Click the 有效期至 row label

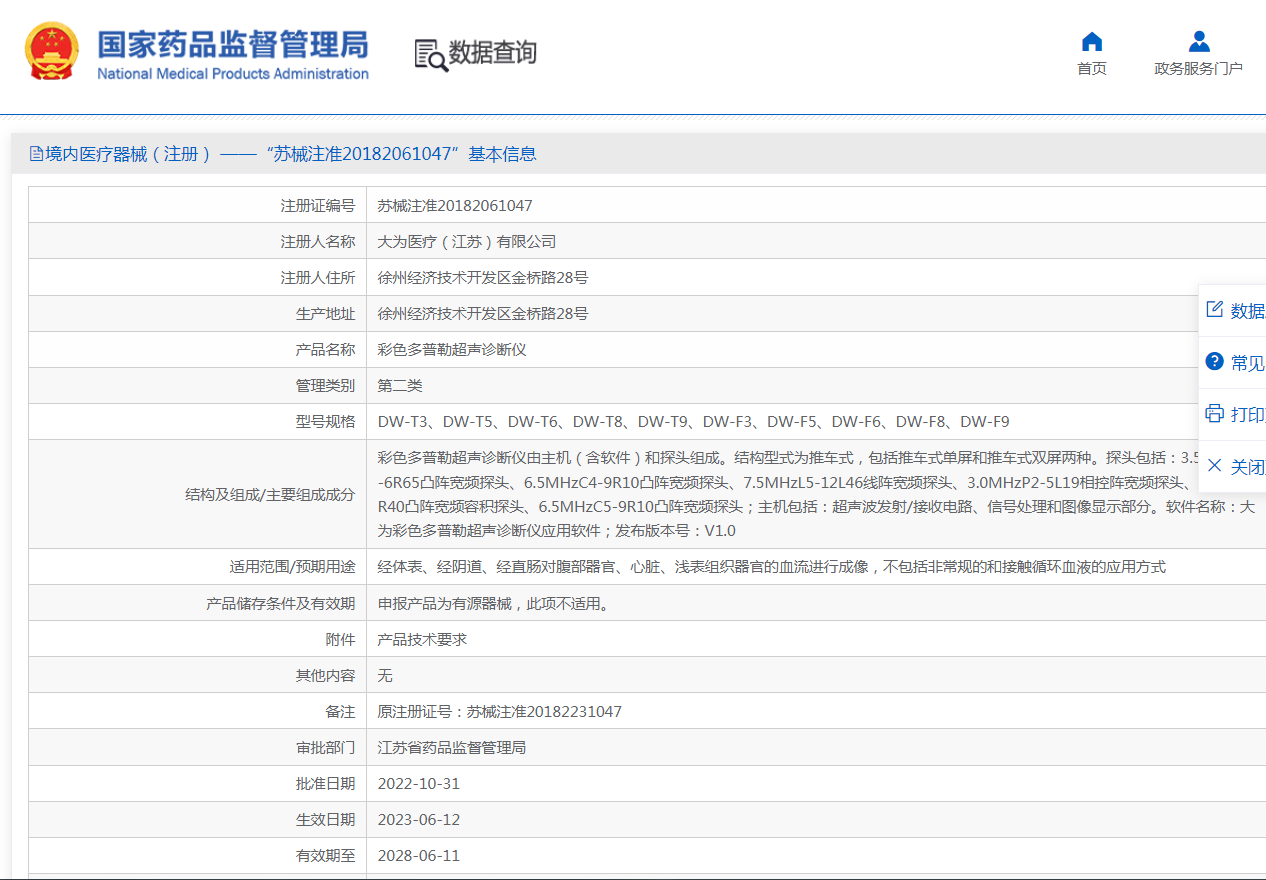(326, 855)
